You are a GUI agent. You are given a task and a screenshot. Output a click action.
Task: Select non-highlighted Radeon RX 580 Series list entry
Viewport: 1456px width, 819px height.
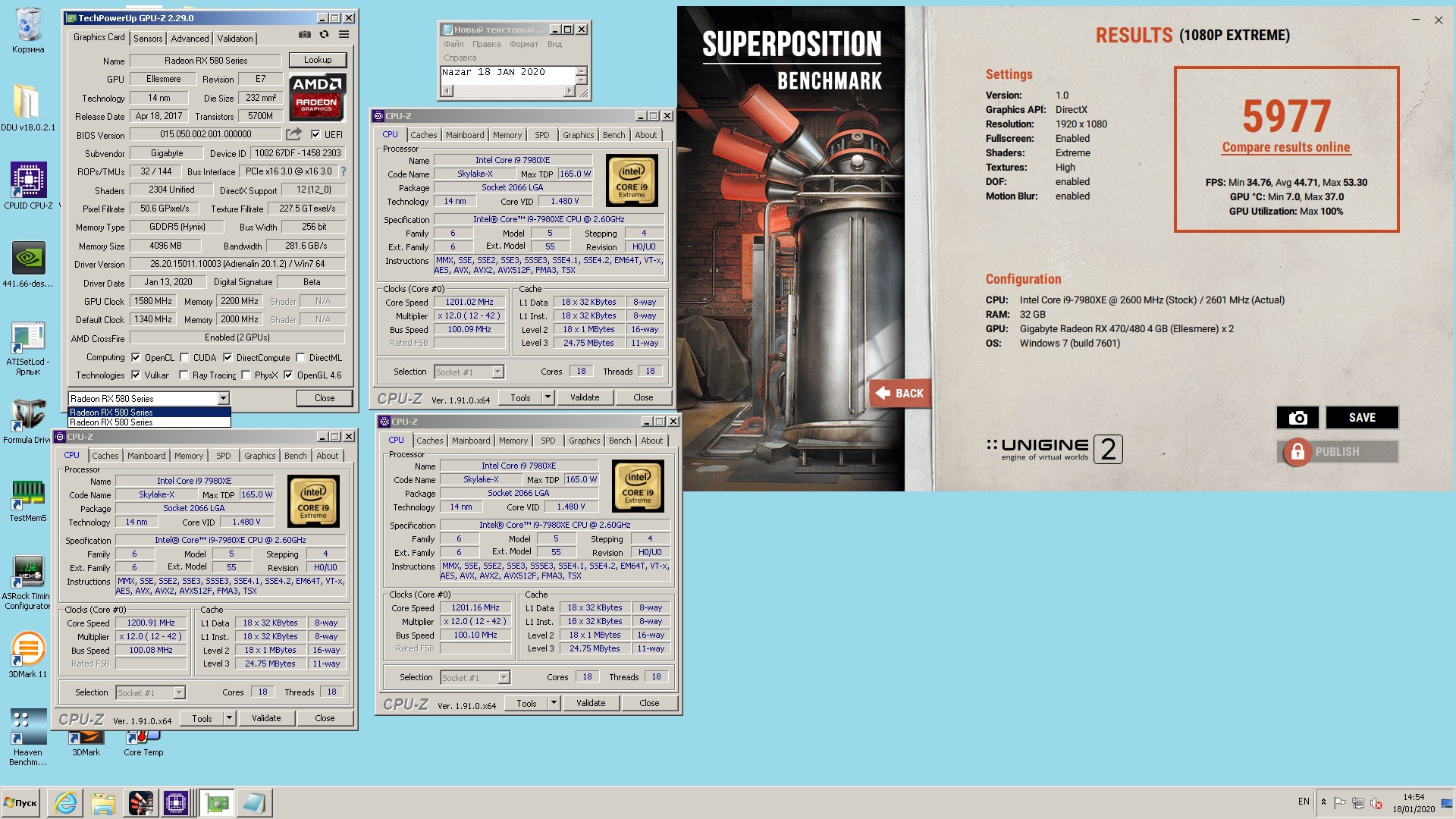[149, 422]
